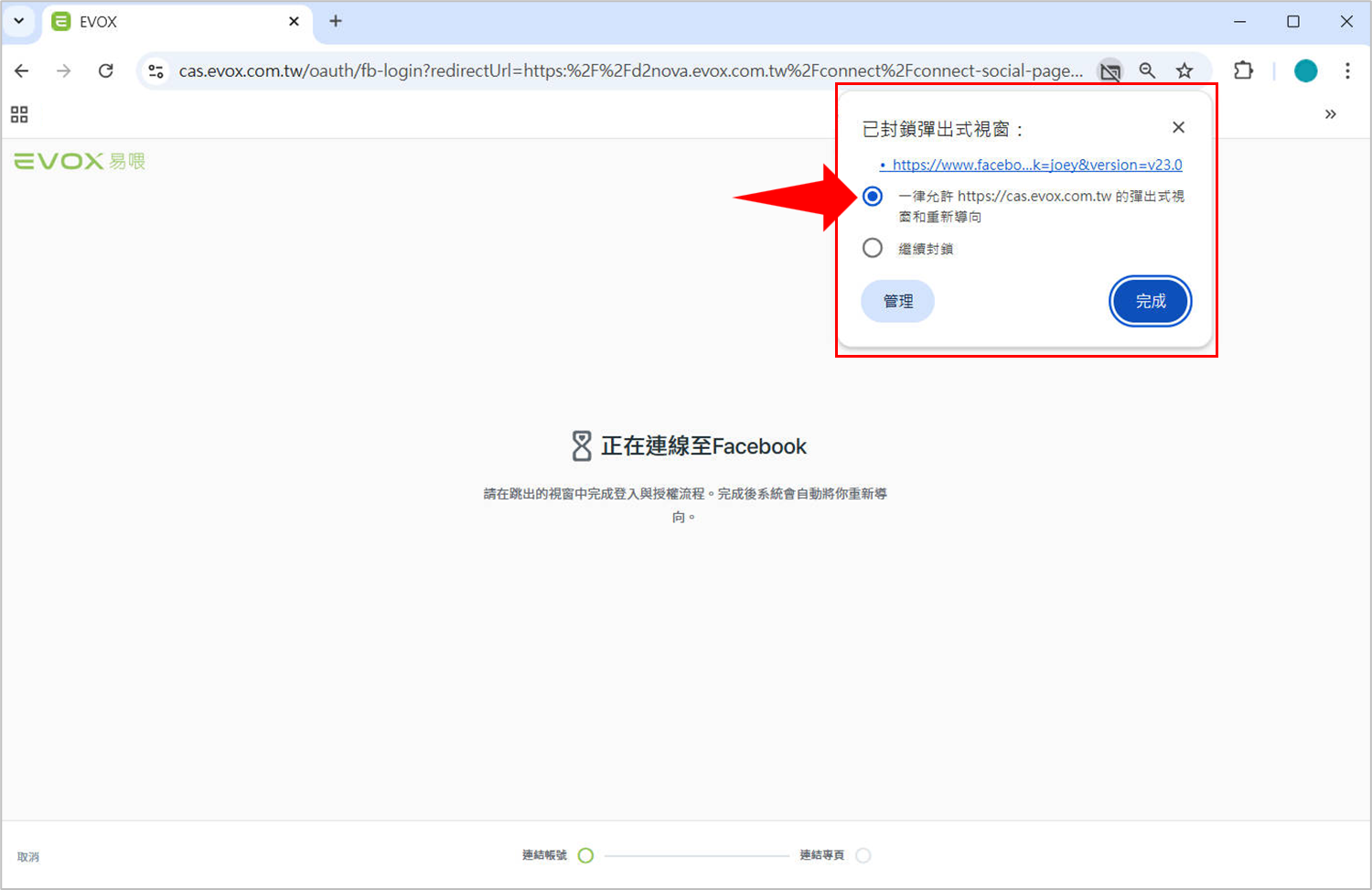Click the 完成 button
The width and height of the screenshot is (1372, 890).
tap(1151, 301)
